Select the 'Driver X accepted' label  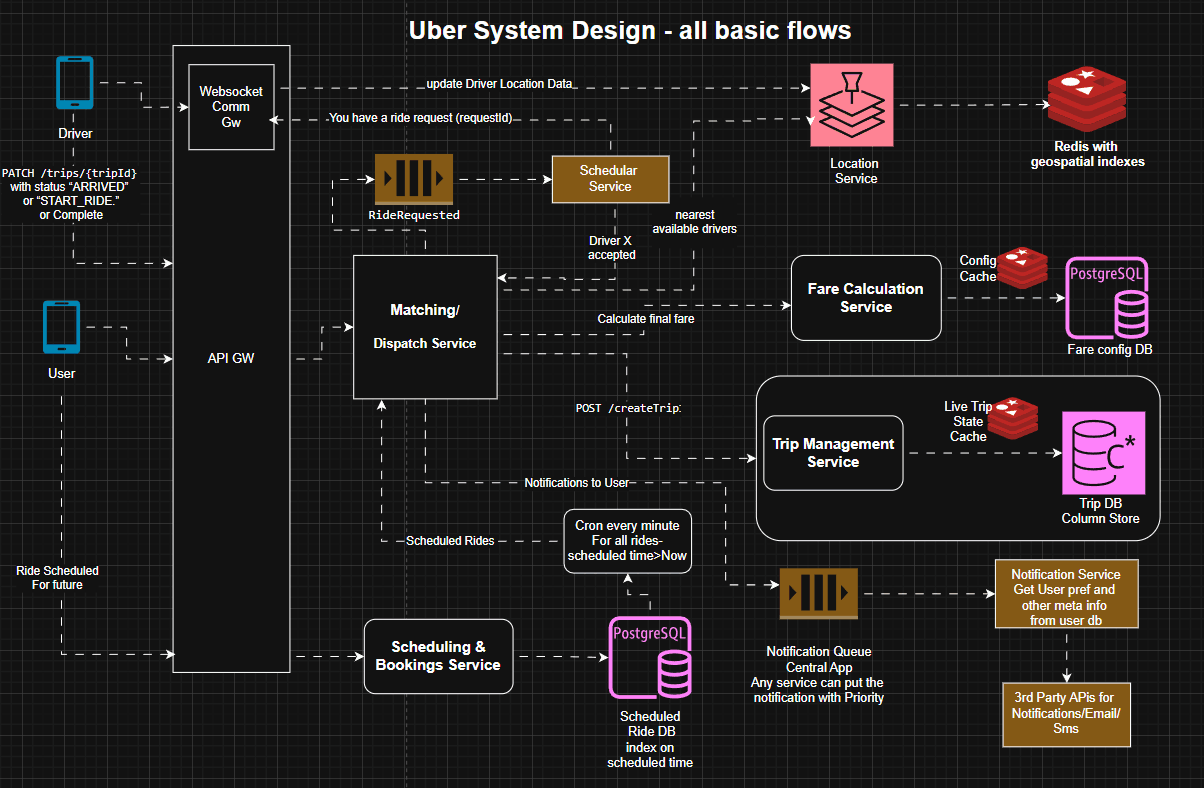pyautogui.click(x=610, y=247)
